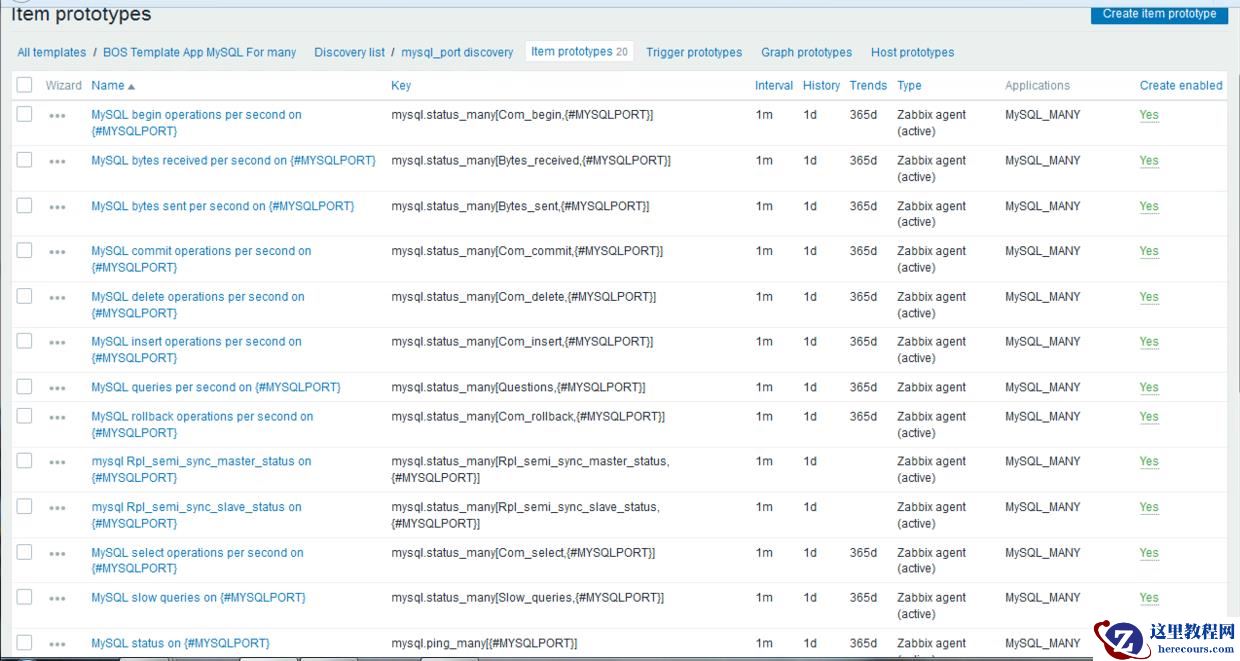Screen dimensions: 1240x661
Task: Open MySQL rollback operations per second item
Action: [202, 425]
